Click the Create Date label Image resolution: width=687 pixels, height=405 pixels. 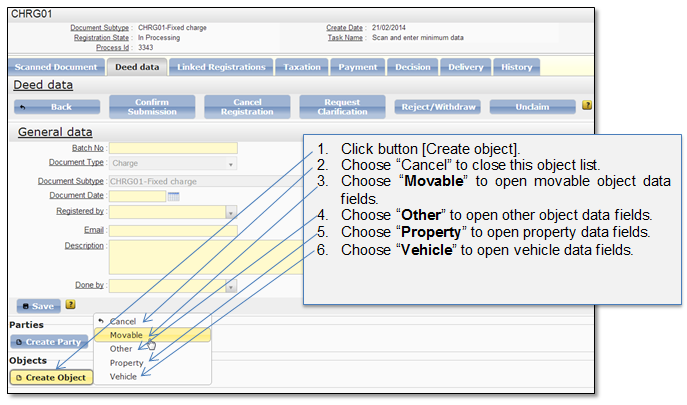tap(344, 28)
